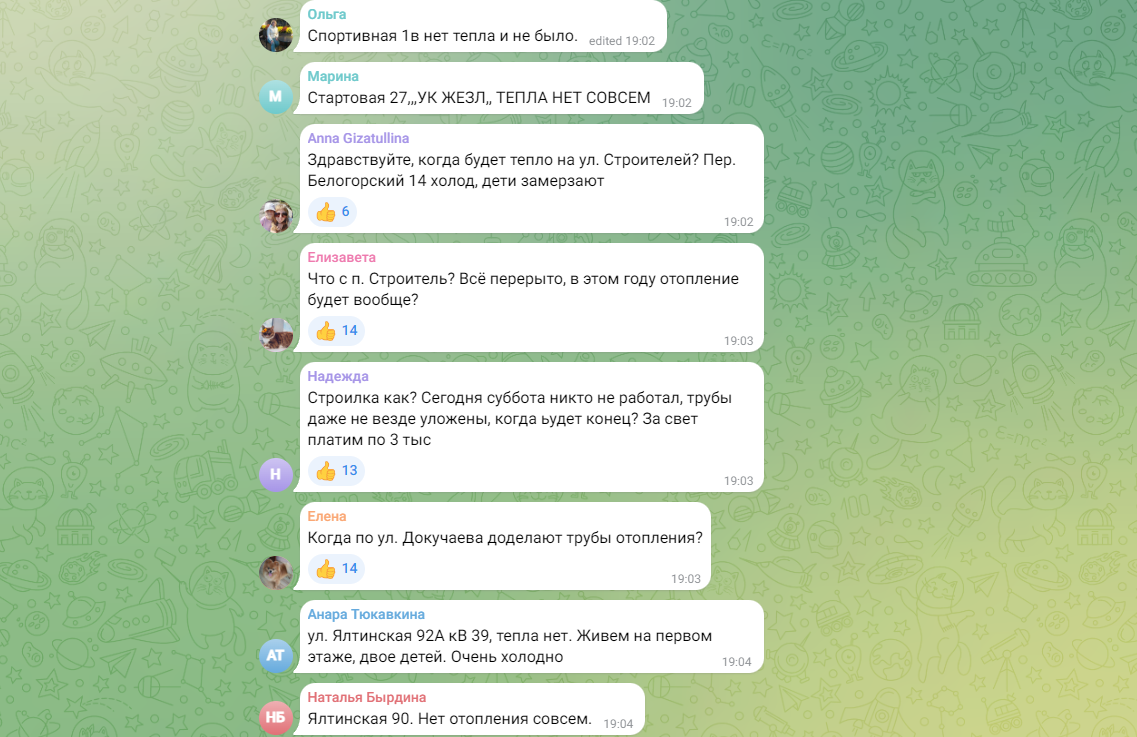Open sender name Anna Gizatullina

pos(358,139)
